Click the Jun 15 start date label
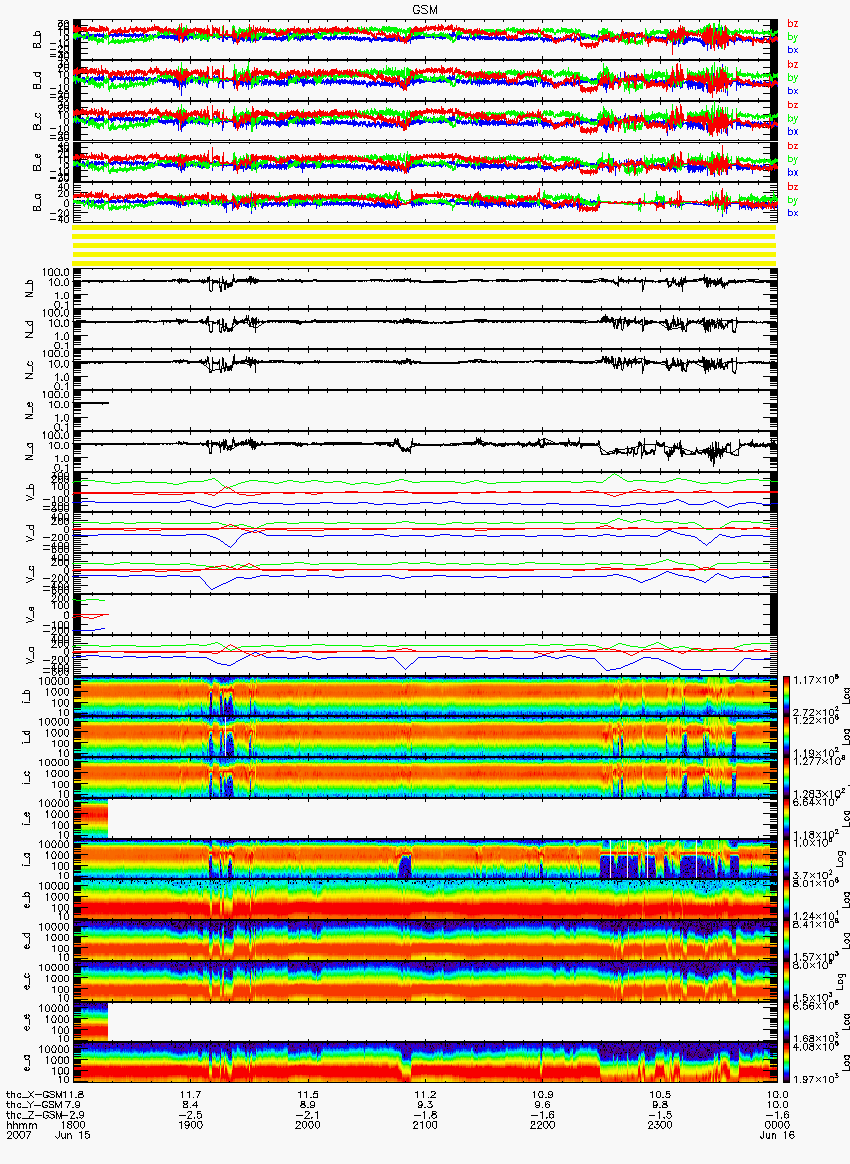Image resolution: width=850 pixels, height=1164 pixels. pos(73,1135)
